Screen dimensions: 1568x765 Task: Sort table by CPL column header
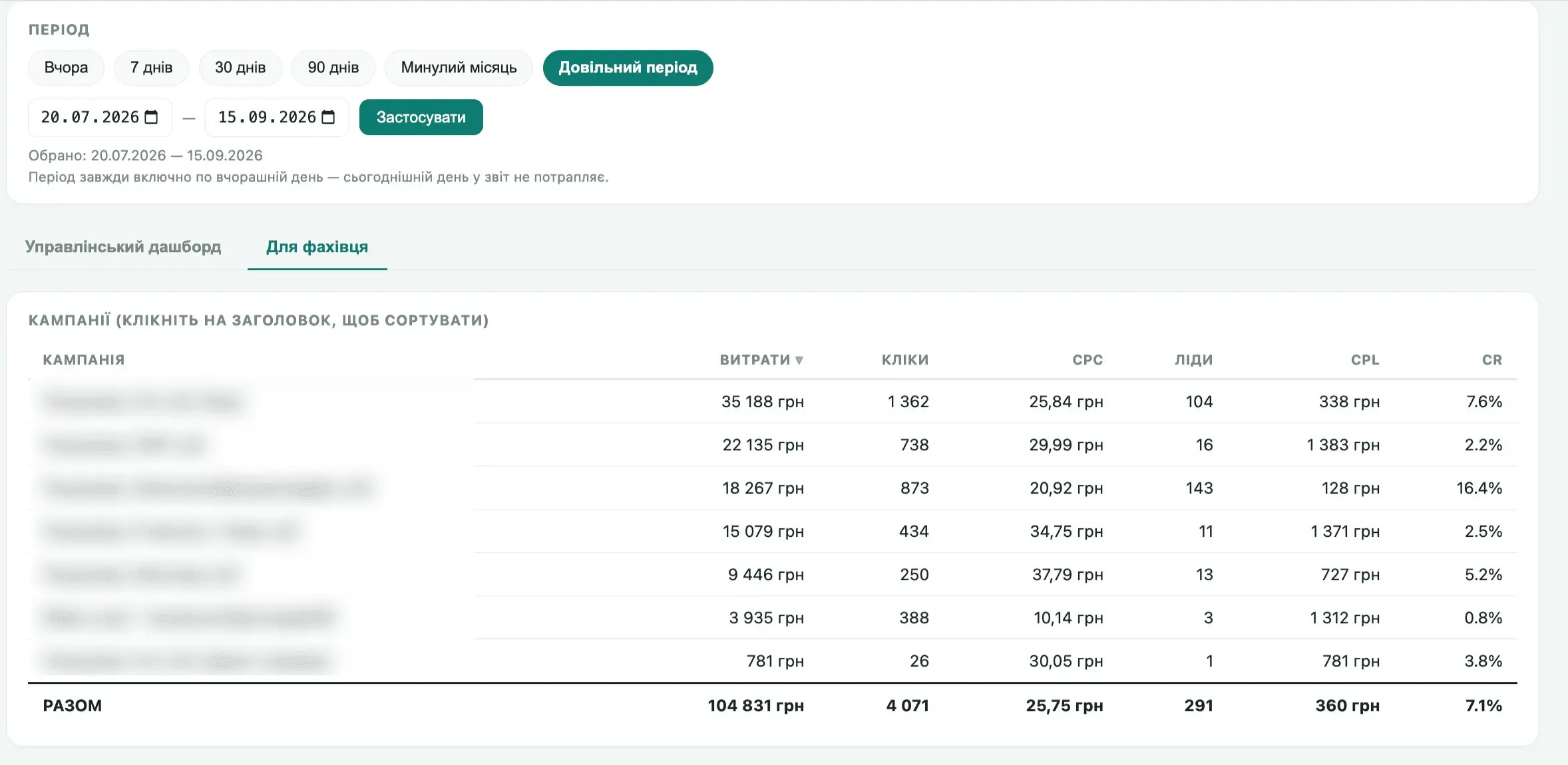point(1365,360)
